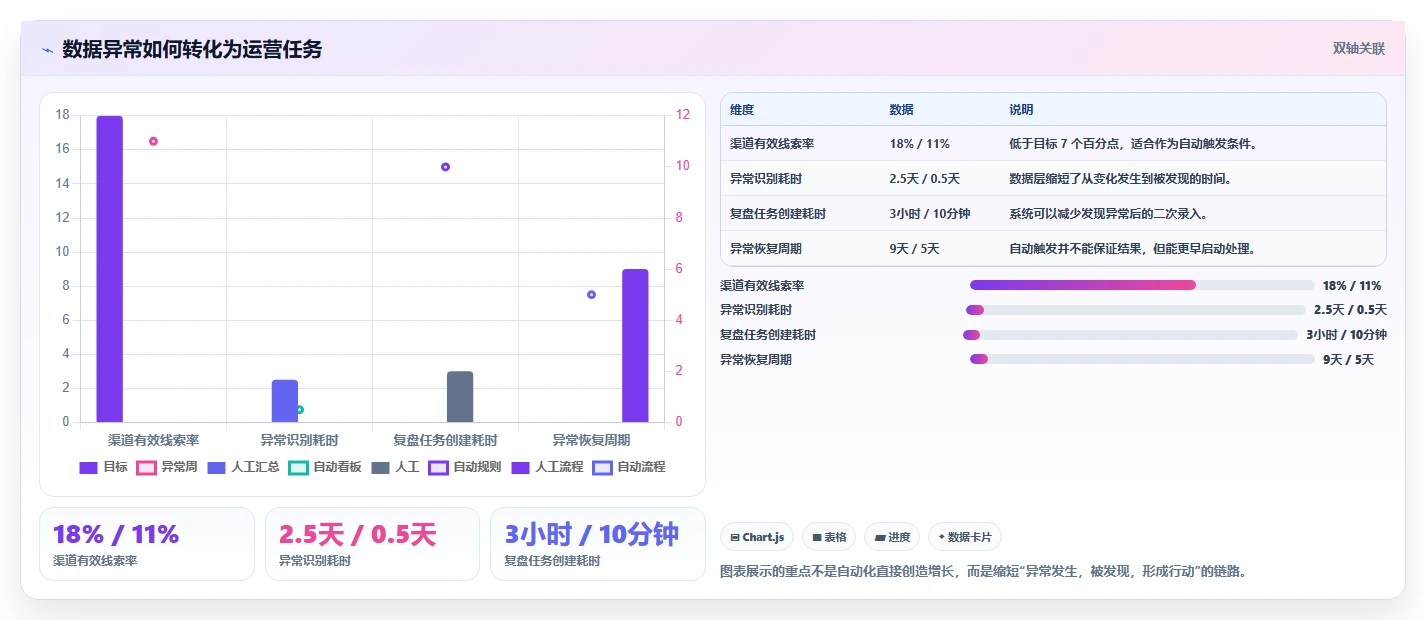Click the progress value 18% / 11%
The height and width of the screenshot is (620, 1426).
(x=1351, y=286)
